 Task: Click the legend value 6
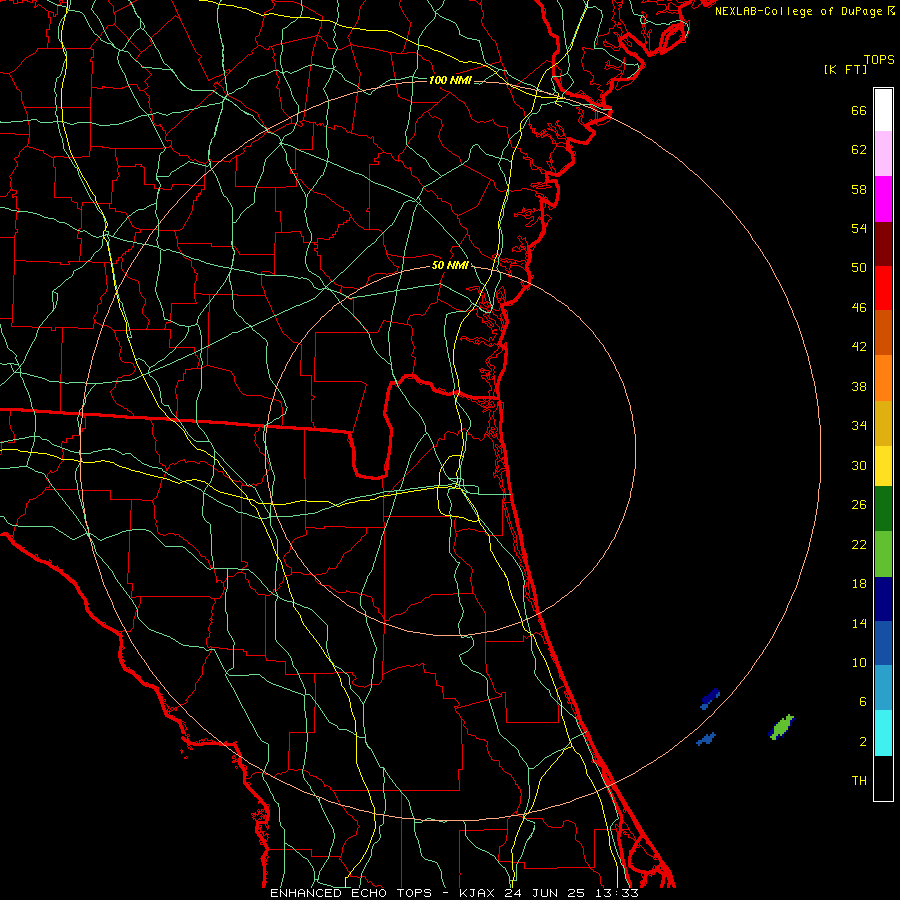[863, 702]
